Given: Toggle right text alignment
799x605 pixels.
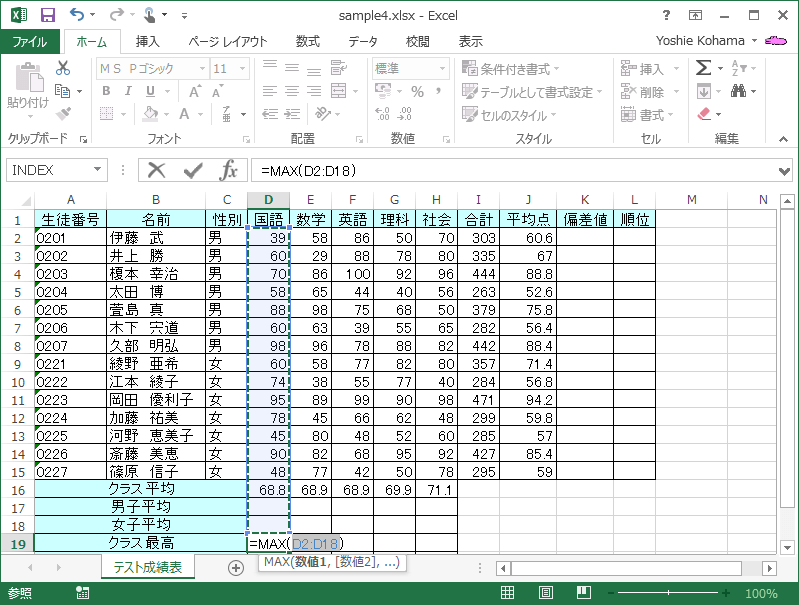Looking at the screenshot, I should pos(314,91).
